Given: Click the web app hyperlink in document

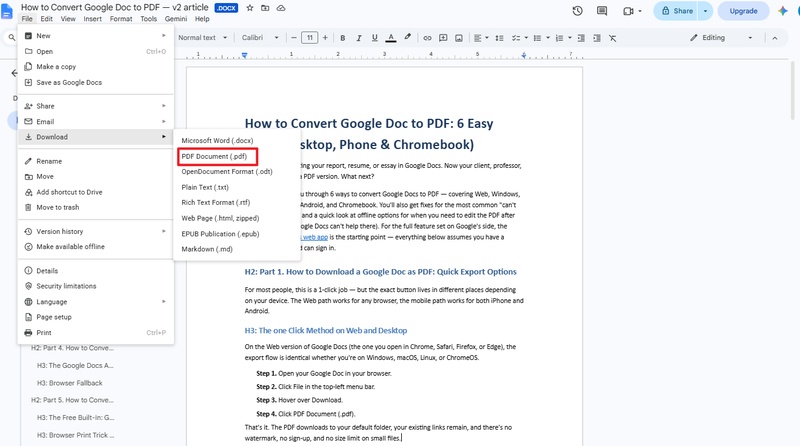Looking at the screenshot, I should pyautogui.click(x=315, y=237).
